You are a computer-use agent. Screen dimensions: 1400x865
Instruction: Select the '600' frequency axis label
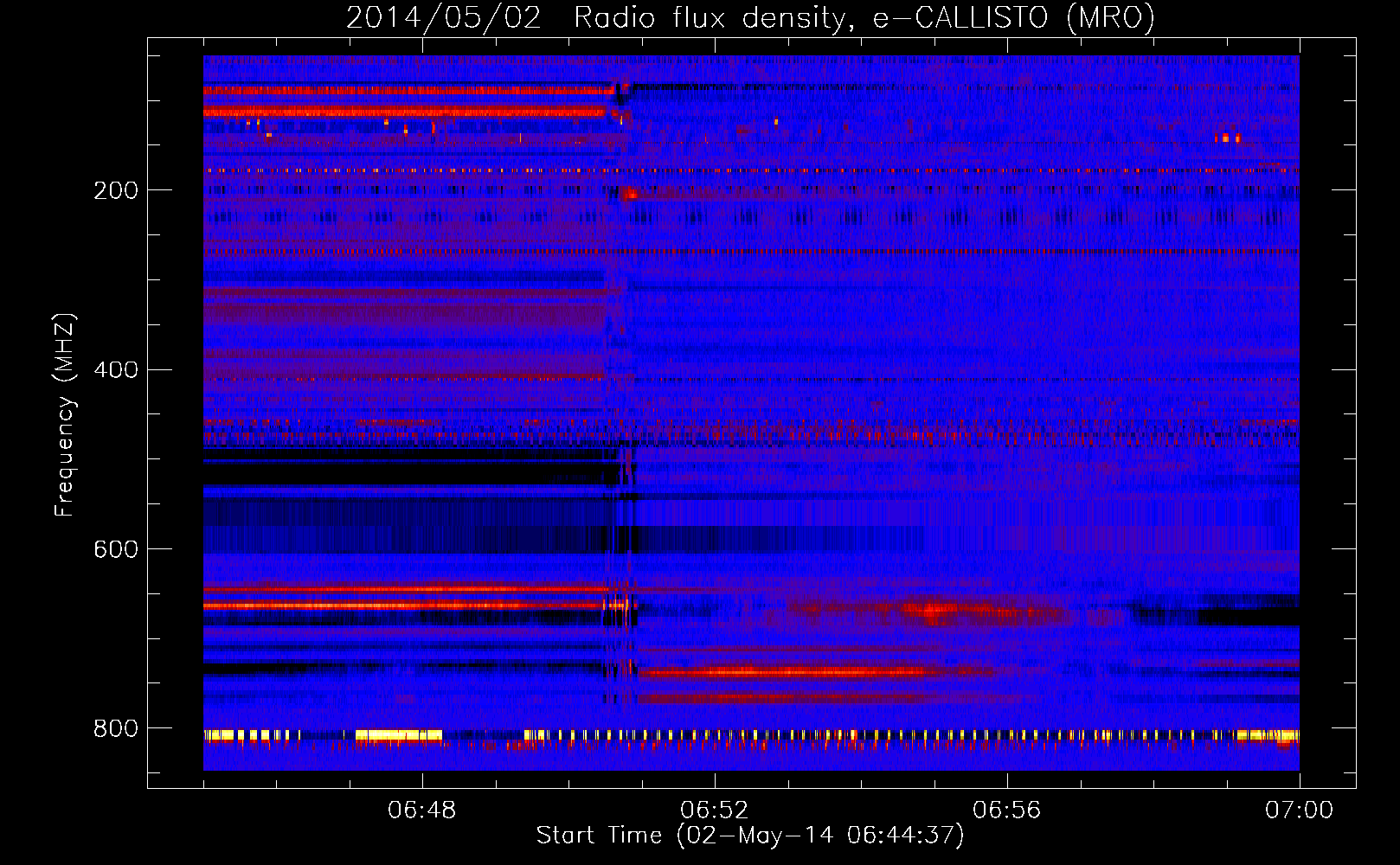116,550
